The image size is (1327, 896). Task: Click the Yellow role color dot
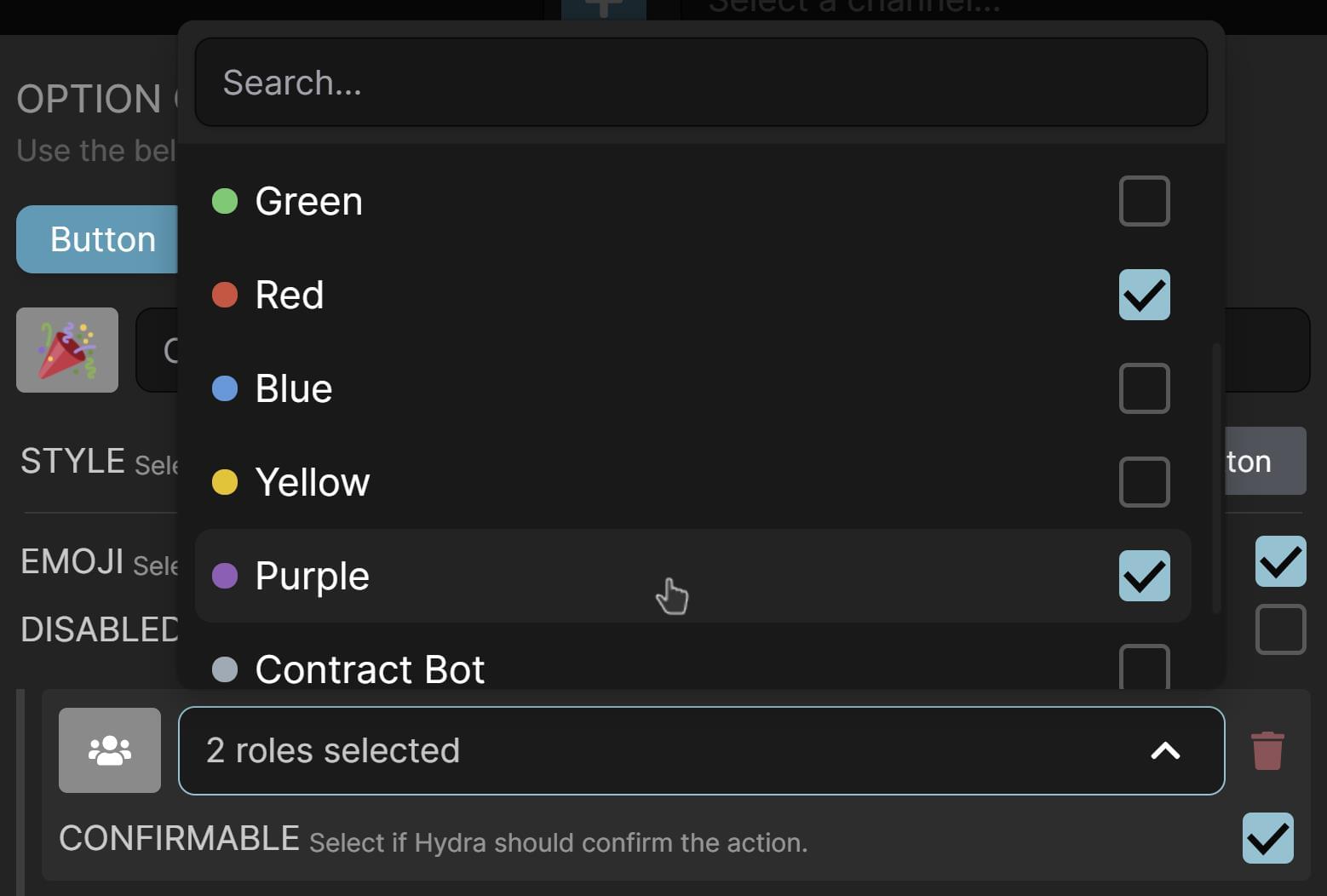(225, 482)
